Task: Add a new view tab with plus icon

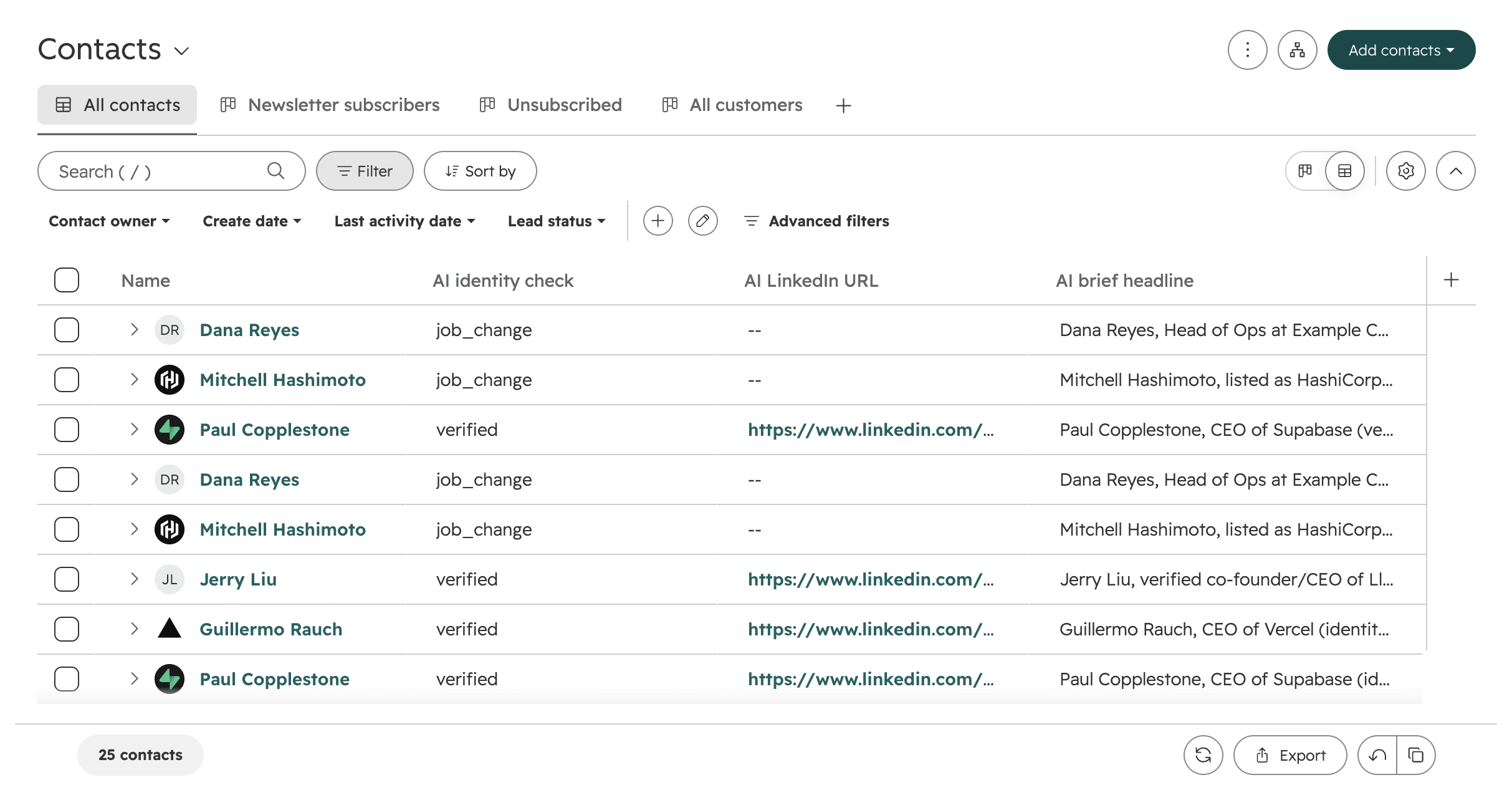Action: pos(843,105)
